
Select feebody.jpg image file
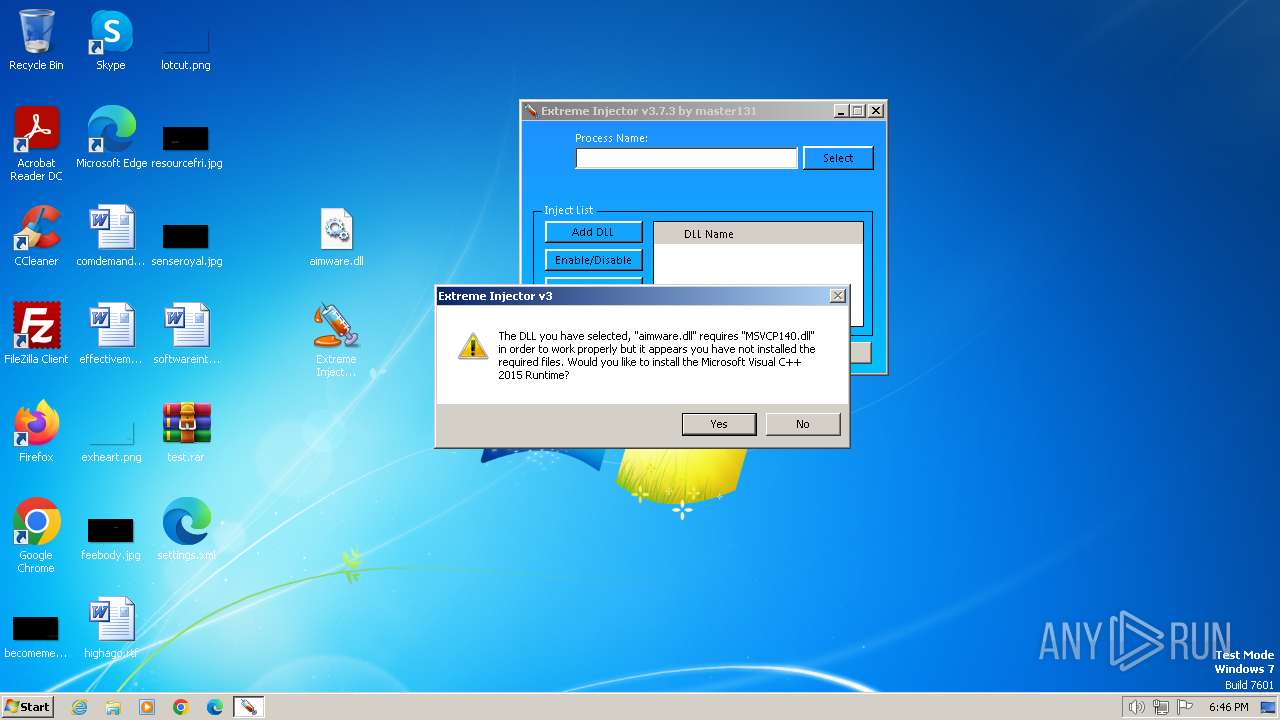click(111, 530)
